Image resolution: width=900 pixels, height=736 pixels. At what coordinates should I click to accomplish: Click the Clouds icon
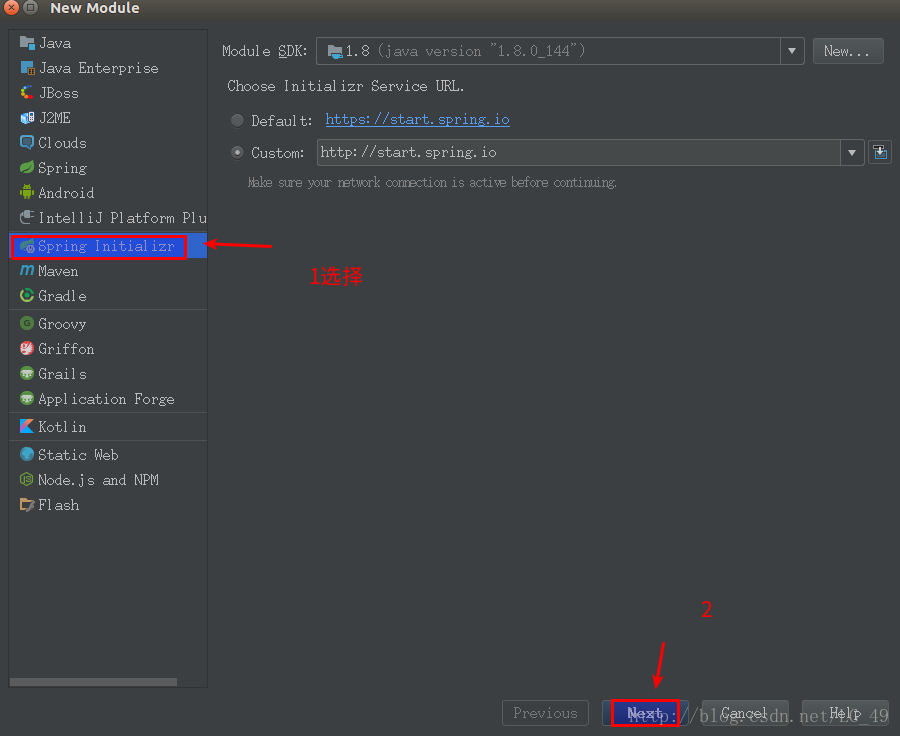tap(27, 142)
